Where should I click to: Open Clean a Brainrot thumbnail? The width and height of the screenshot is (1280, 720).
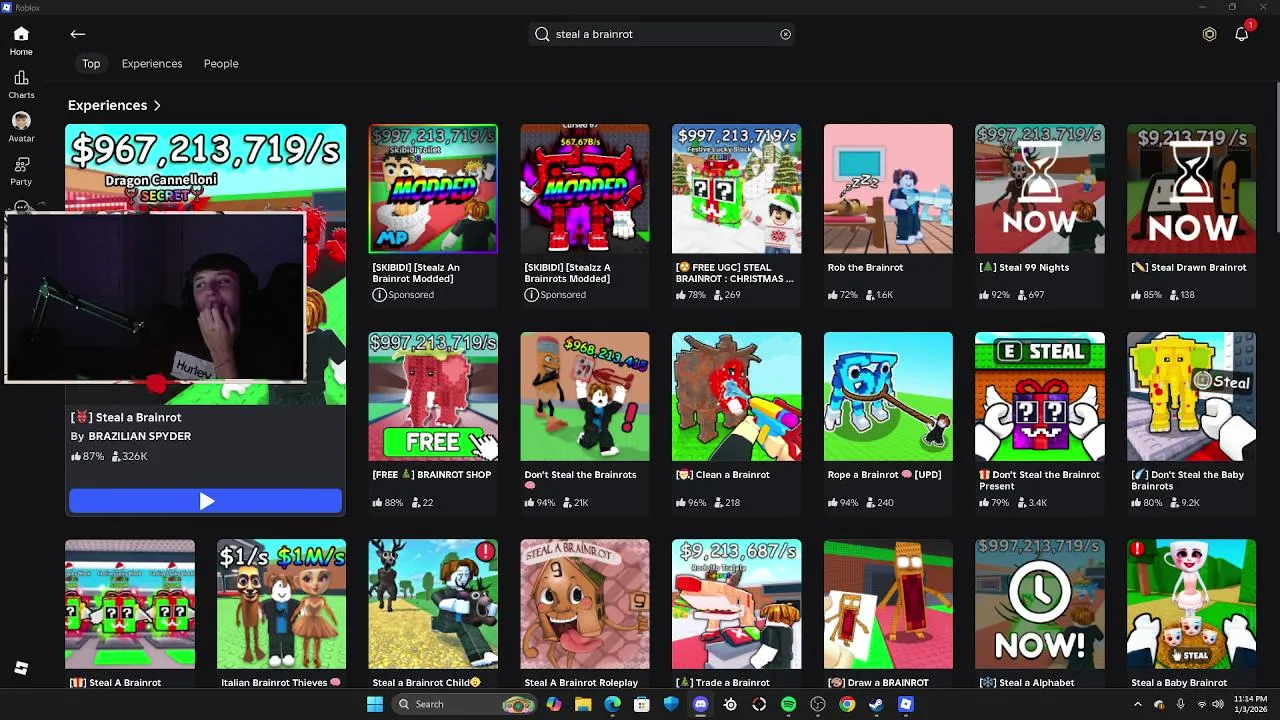(x=736, y=396)
